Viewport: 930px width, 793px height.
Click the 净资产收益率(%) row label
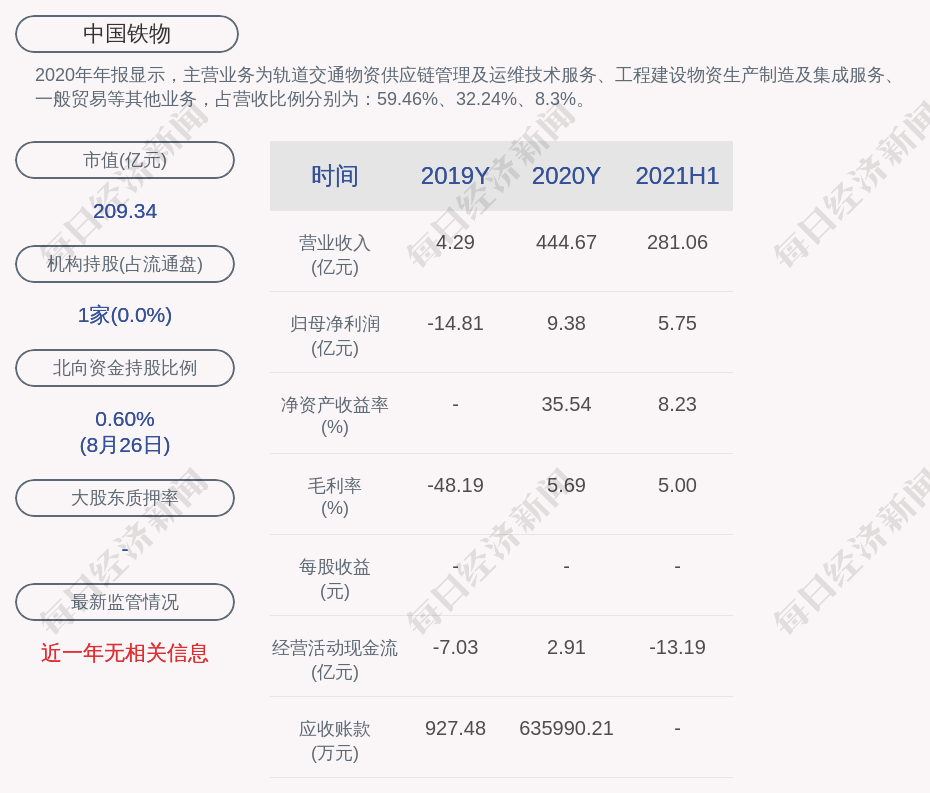[335, 416]
